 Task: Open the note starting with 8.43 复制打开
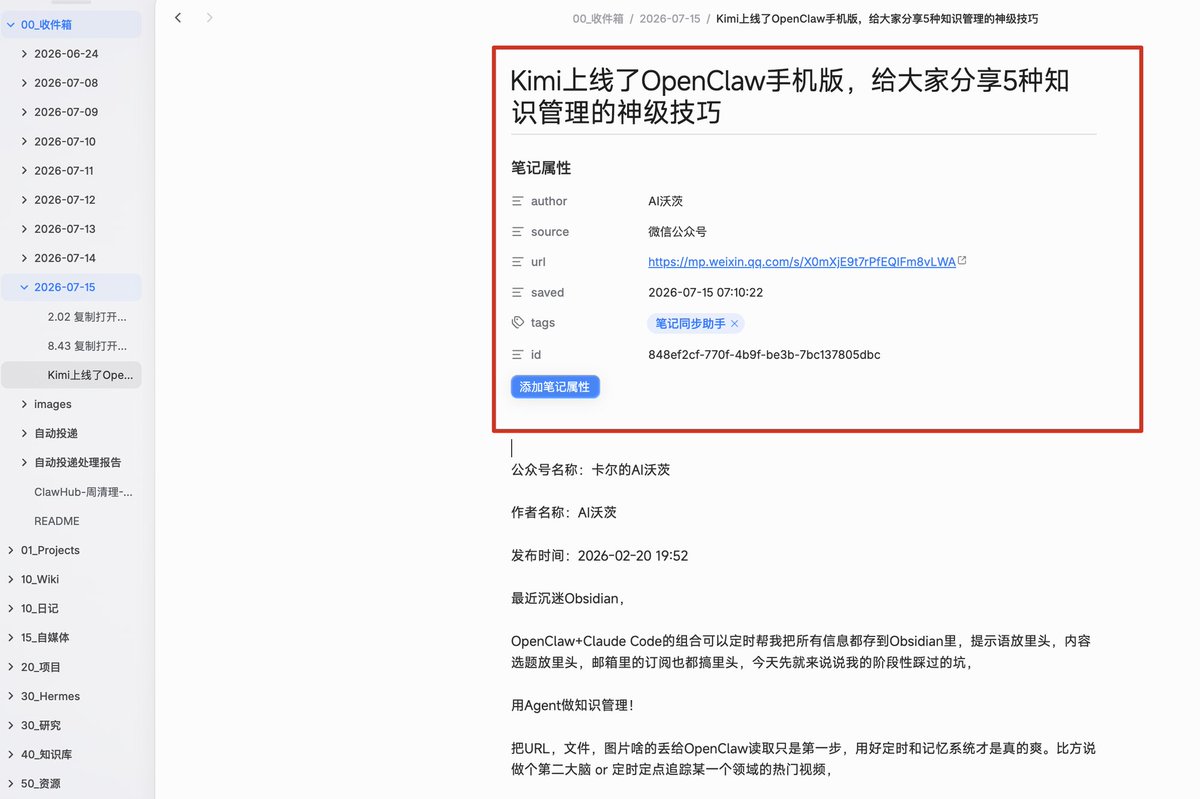tap(87, 346)
